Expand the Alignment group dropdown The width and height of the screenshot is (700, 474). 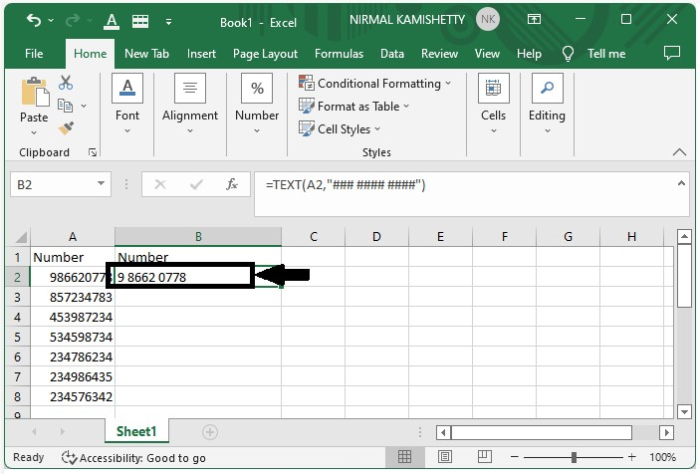[190, 131]
